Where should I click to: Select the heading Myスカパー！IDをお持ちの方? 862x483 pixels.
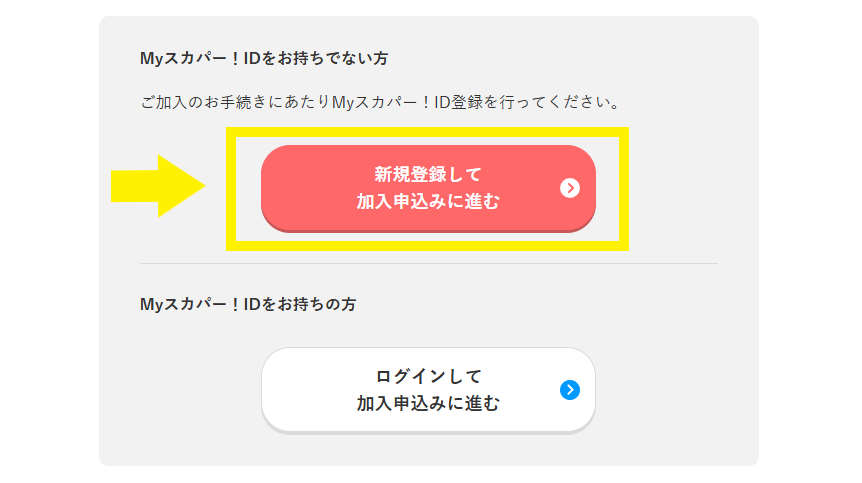coord(248,304)
